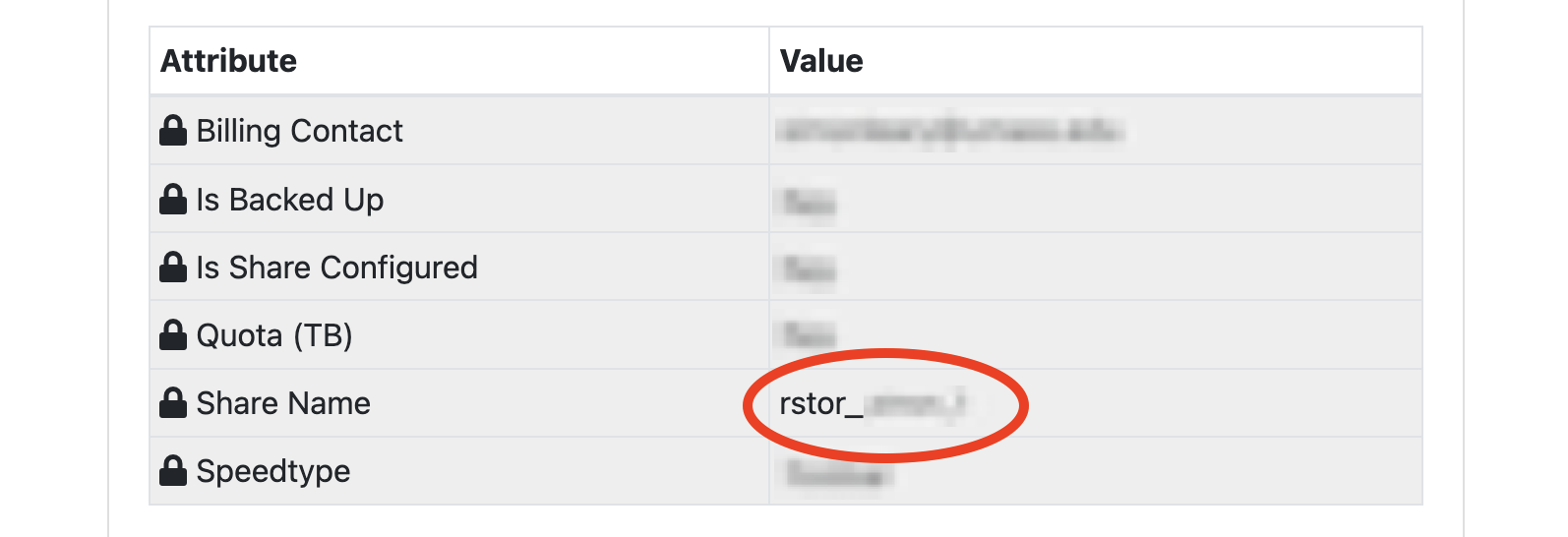Select the lock icon next to Is Share Configured

point(173,268)
